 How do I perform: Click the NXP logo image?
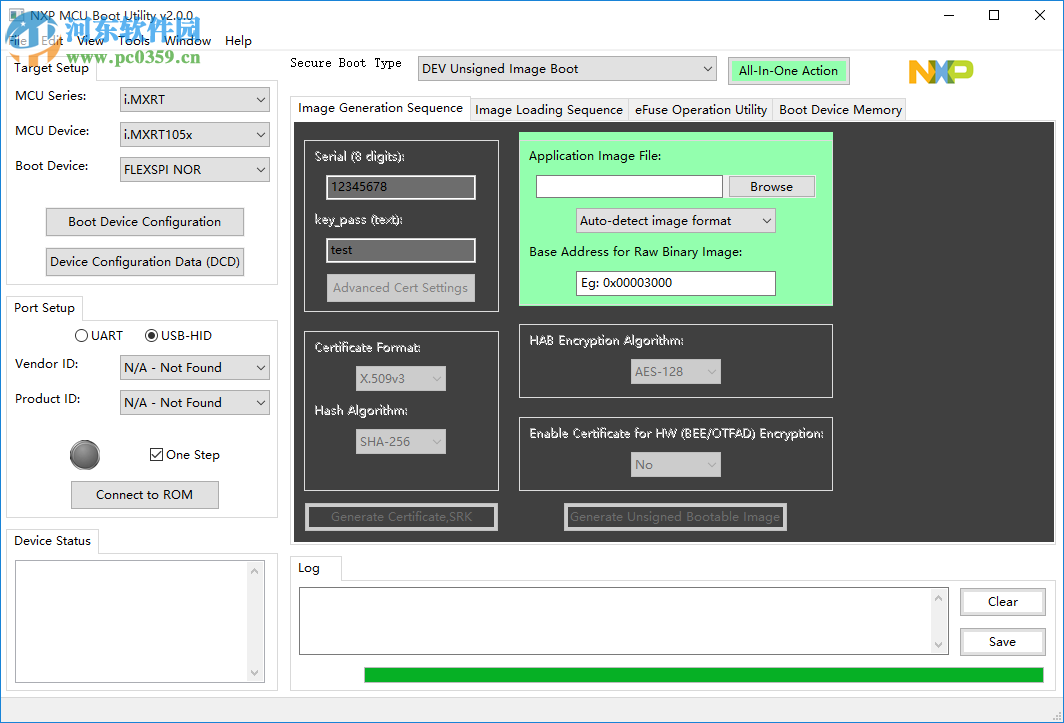(x=939, y=71)
